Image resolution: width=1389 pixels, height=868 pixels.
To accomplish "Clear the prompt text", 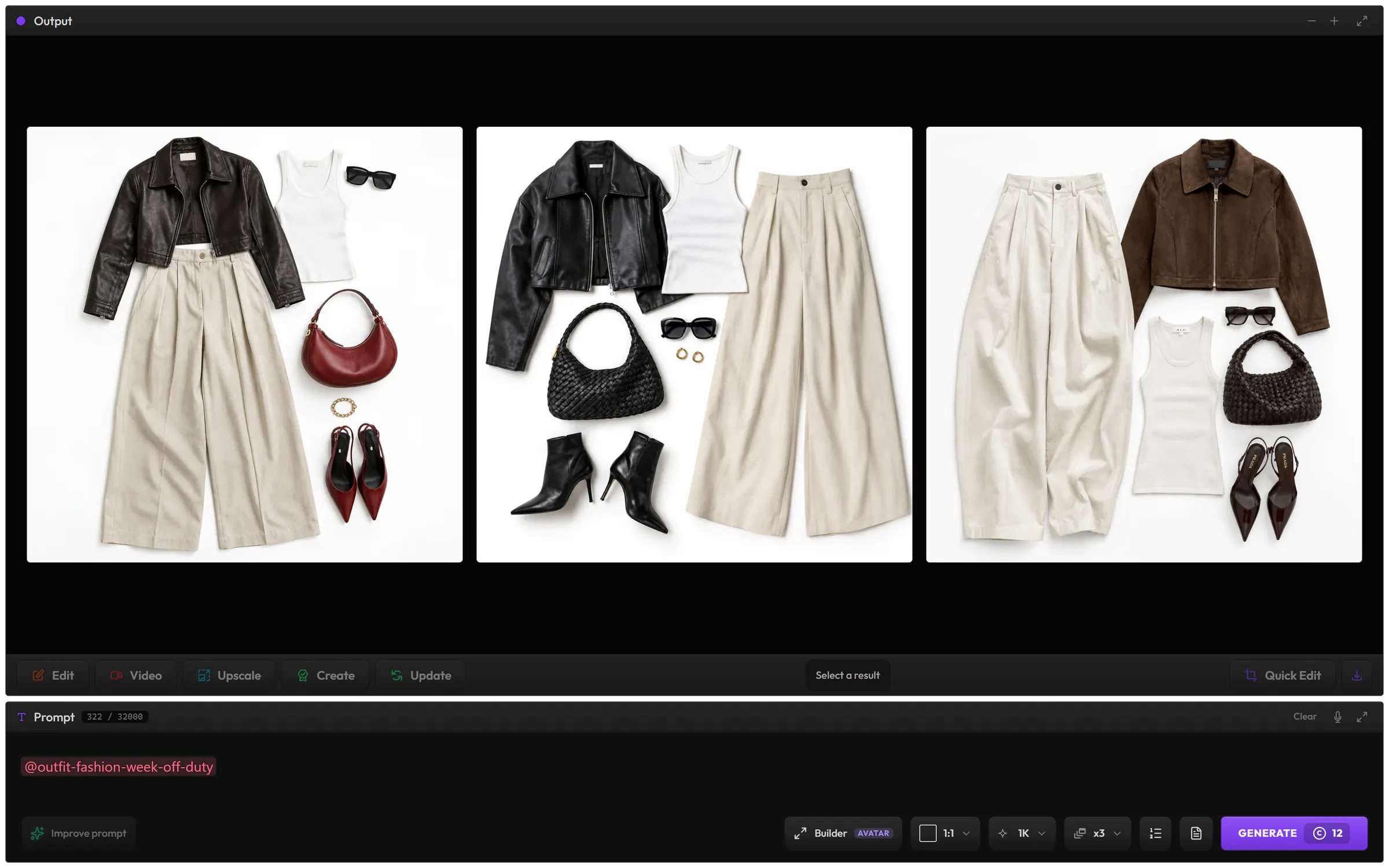I will 1305,716.
